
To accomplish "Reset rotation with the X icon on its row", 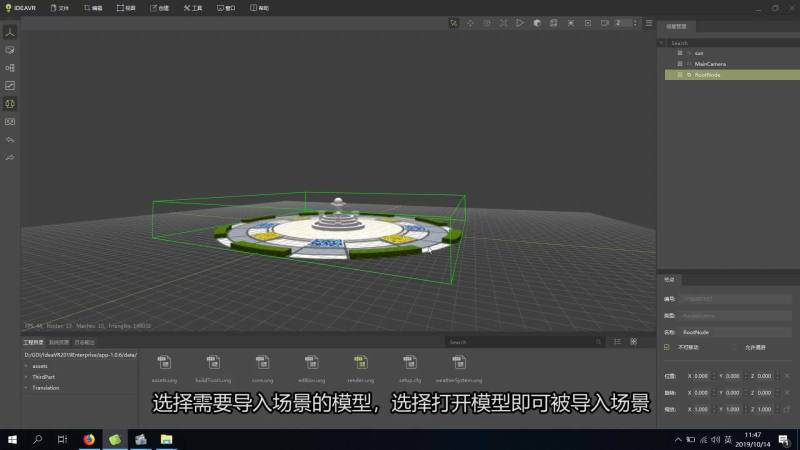I will pyautogui.click(x=787, y=393).
